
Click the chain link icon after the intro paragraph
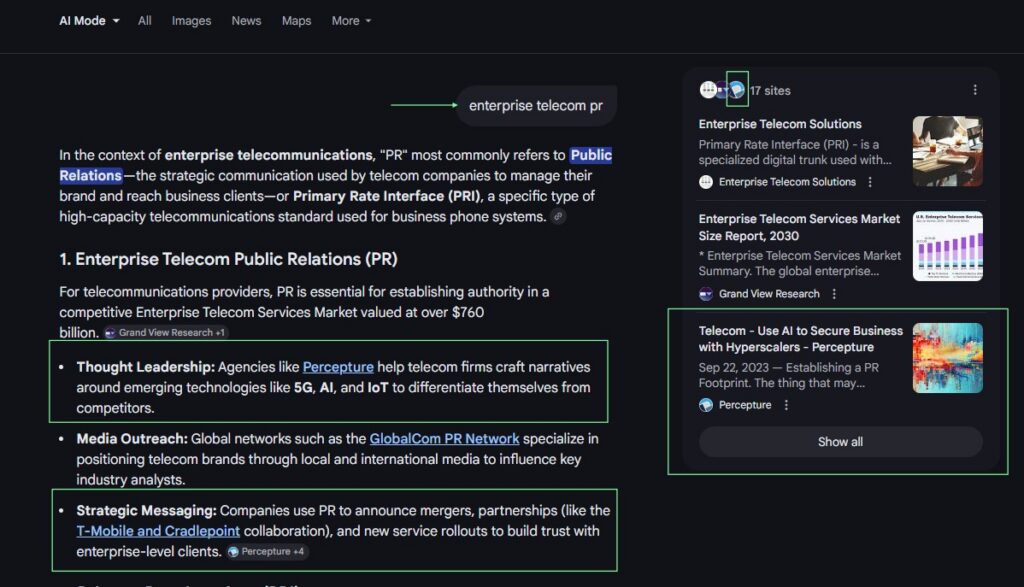558,216
